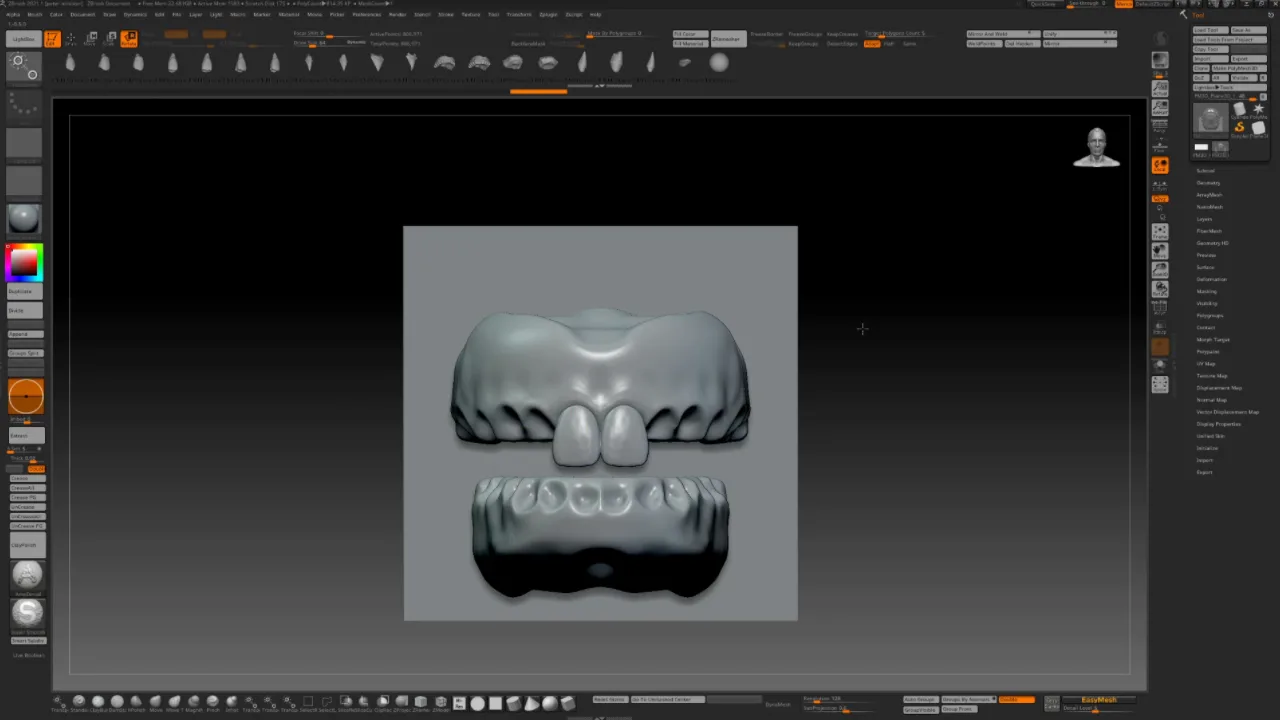Open the LightBox browser button
Viewport: 1280px width, 720px height.
24,39
